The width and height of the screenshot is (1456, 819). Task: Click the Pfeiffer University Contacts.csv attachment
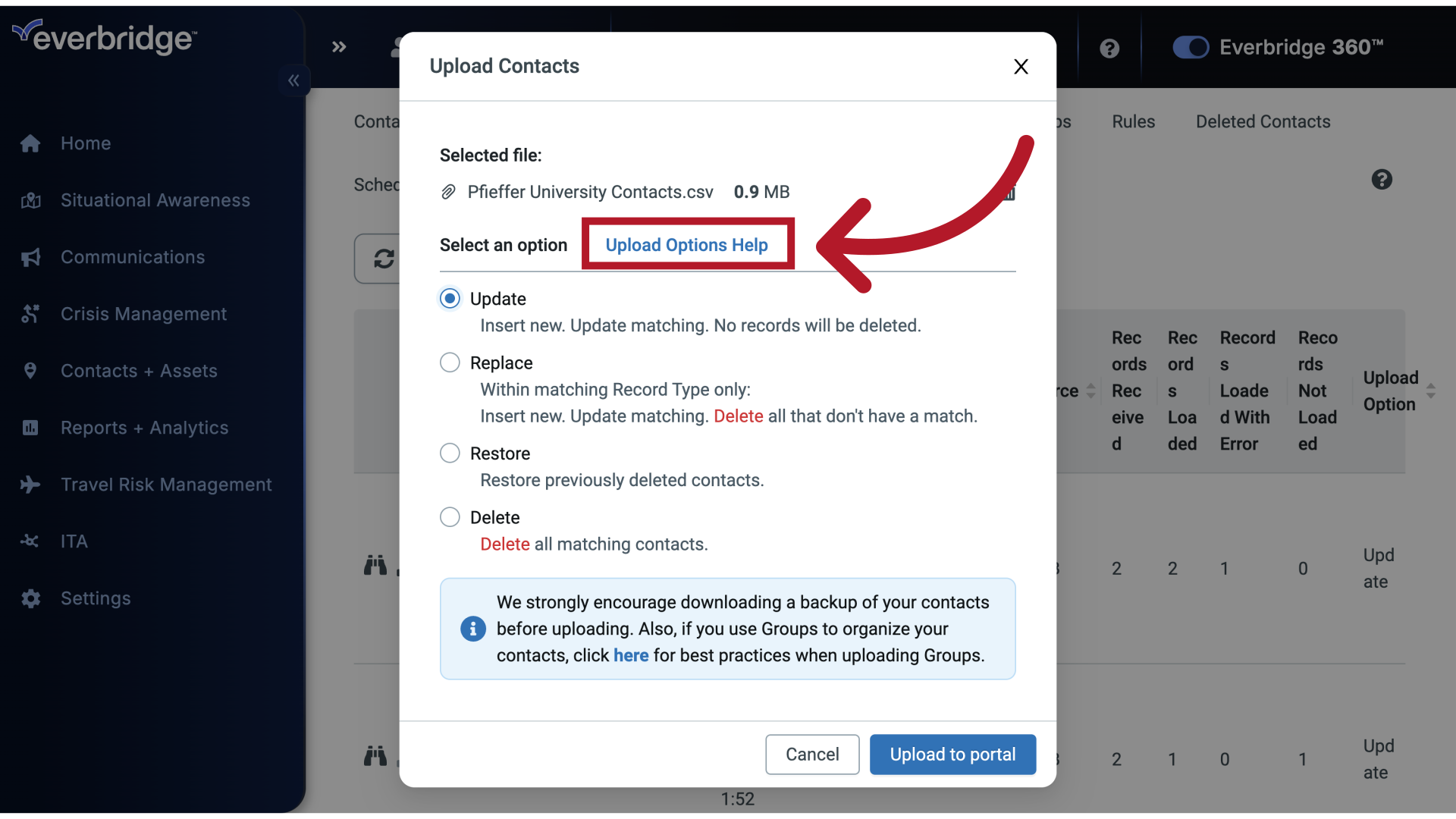pos(590,191)
